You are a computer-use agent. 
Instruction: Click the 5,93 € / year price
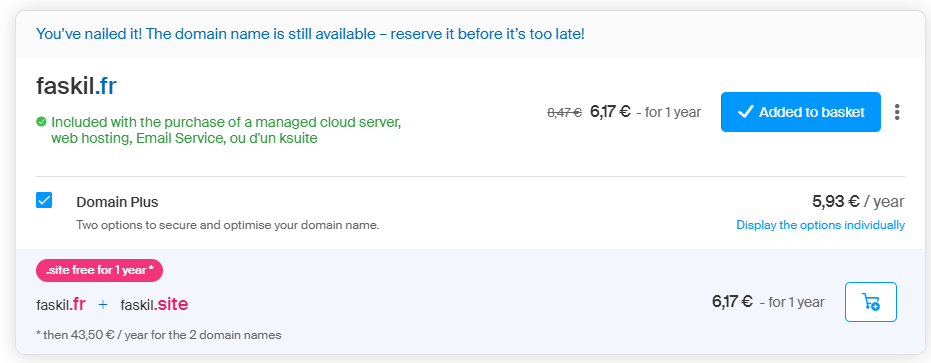(x=858, y=201)
